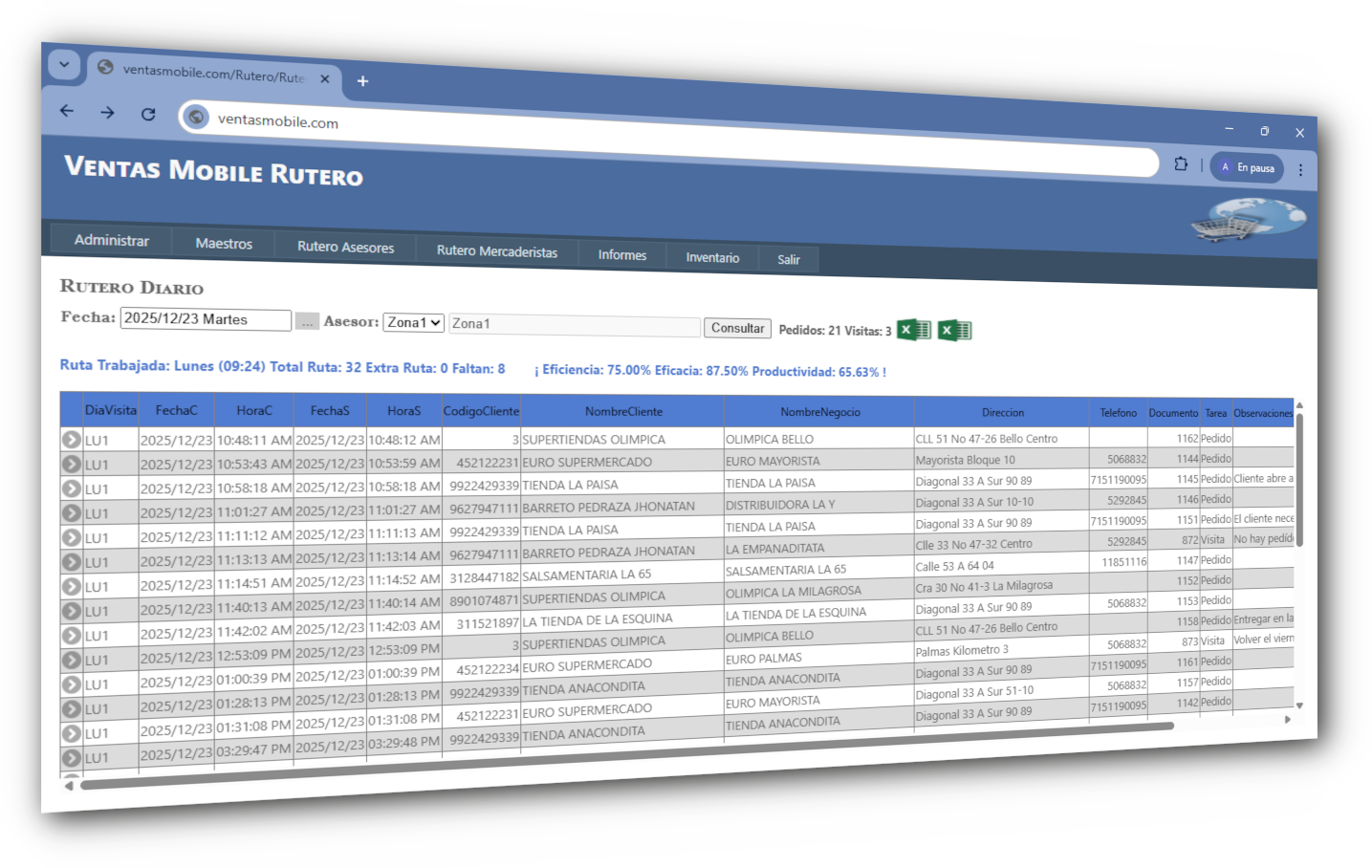The width and height of the screenshot is (1372, 868).
Task: Click the En pausa profile button
Action: pos(1247,167)
